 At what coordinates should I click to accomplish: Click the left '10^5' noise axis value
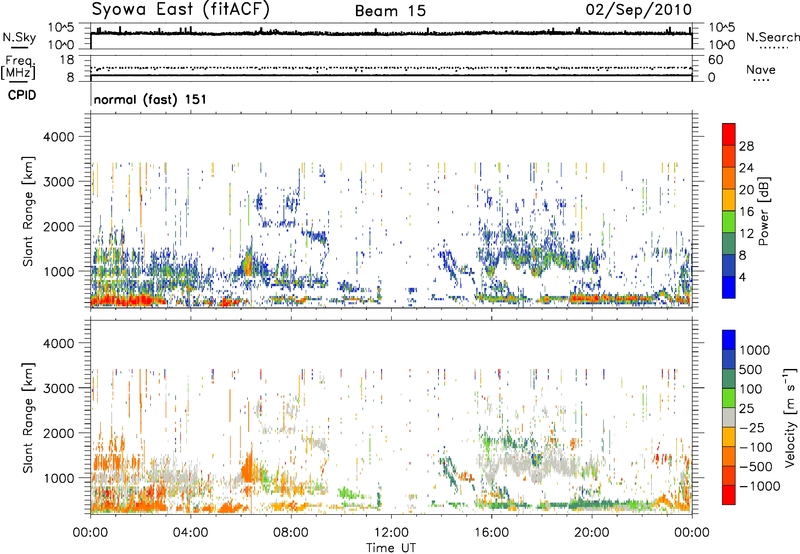tap(62, 27)
